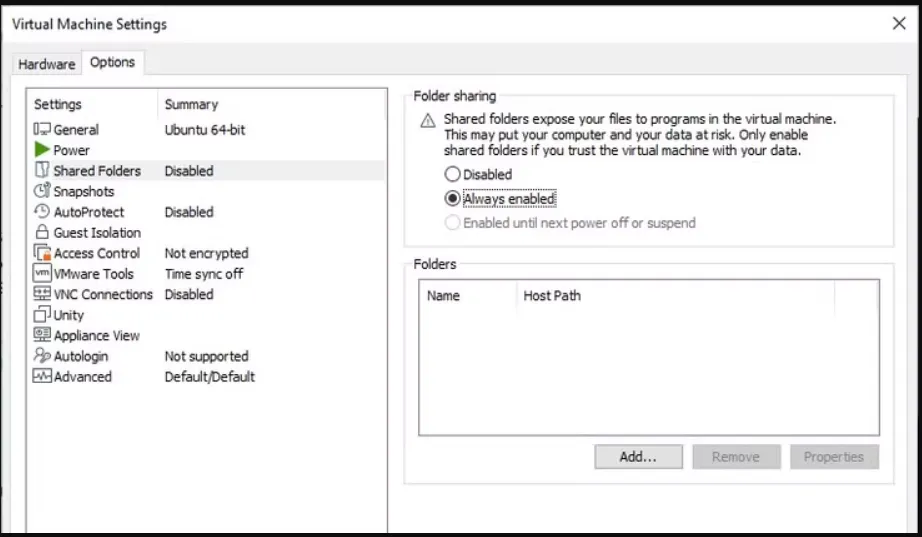Click the General settings monitor icon
The height and width of the screenshot is (537, 922).
[42, 130]
